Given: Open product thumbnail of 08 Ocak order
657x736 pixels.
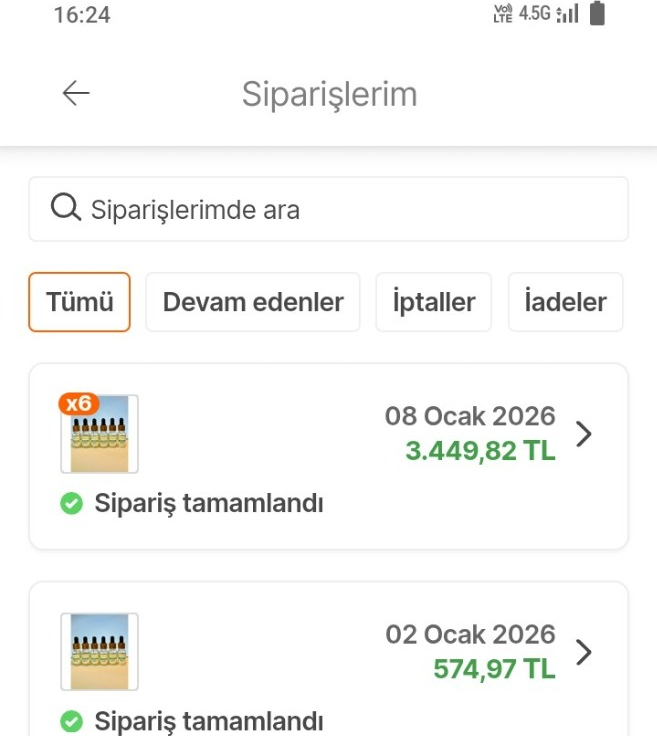Looking at the screenshot, I should 100,436.
